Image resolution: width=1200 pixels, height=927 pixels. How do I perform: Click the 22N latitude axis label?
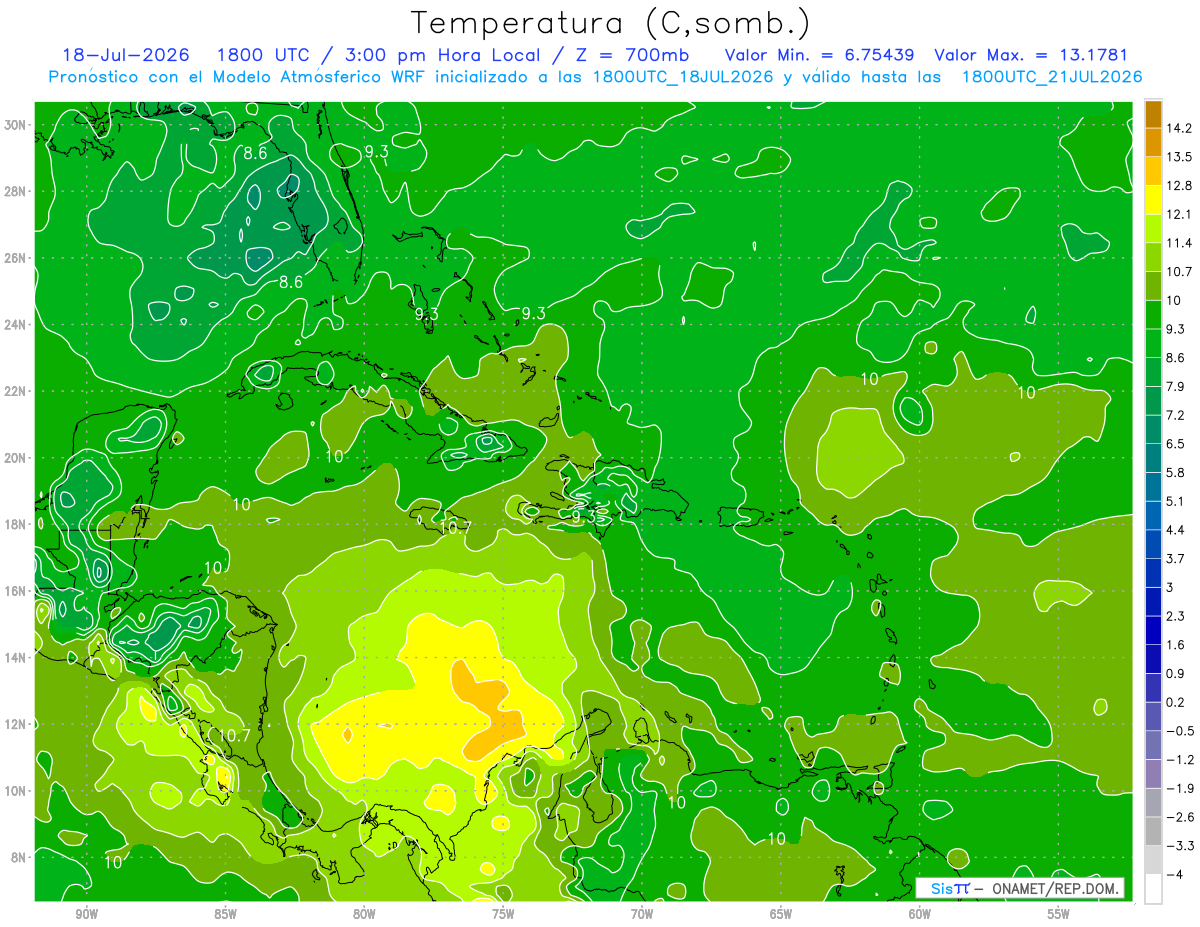click(x=16, y=391)
